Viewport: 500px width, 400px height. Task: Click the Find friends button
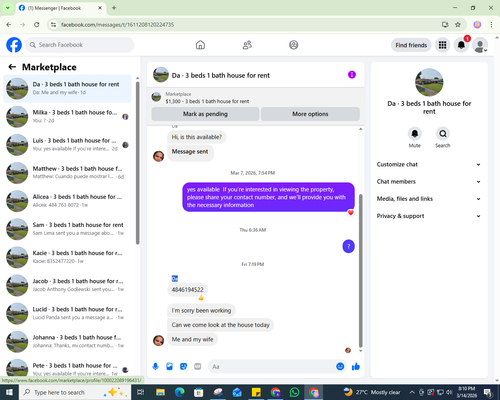tap(411, 45)
